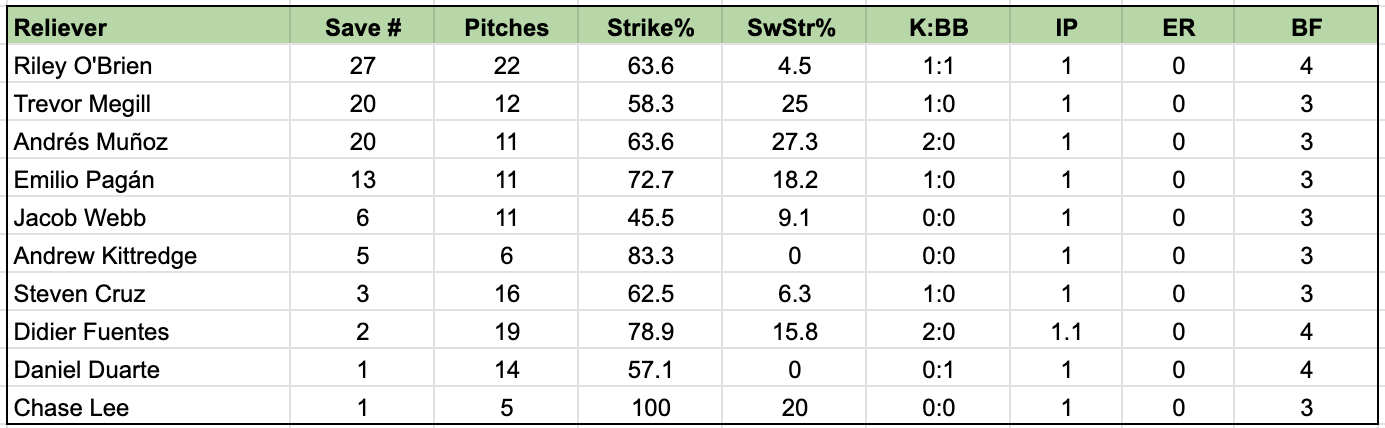Select Didier Fuentes' IP value 1.1
Image resolution: width=1385 pixels, height=428 pixels.
click(x=1066, y=332)
